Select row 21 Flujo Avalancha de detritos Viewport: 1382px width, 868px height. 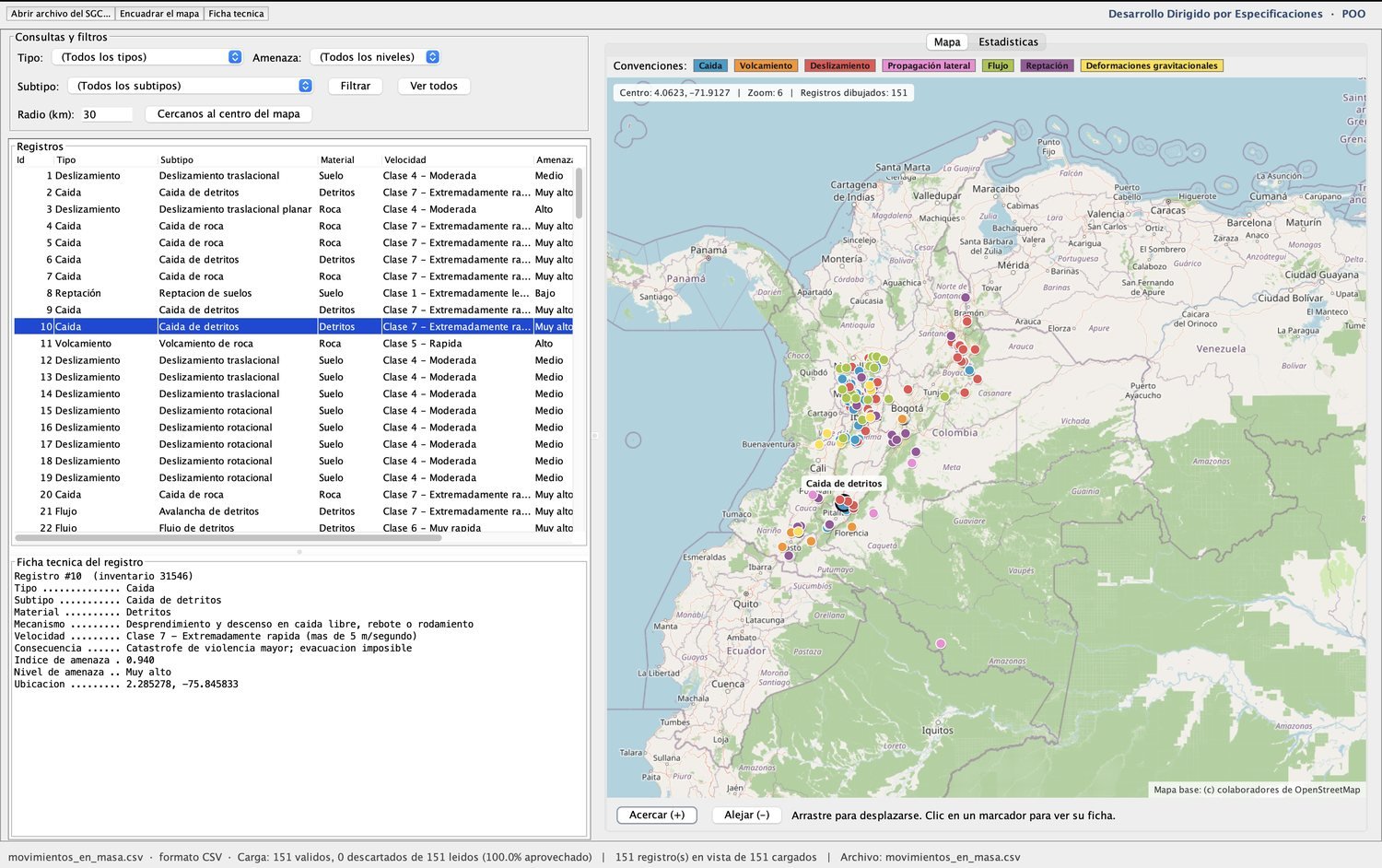pyautogui.click(x=294, y=511)
